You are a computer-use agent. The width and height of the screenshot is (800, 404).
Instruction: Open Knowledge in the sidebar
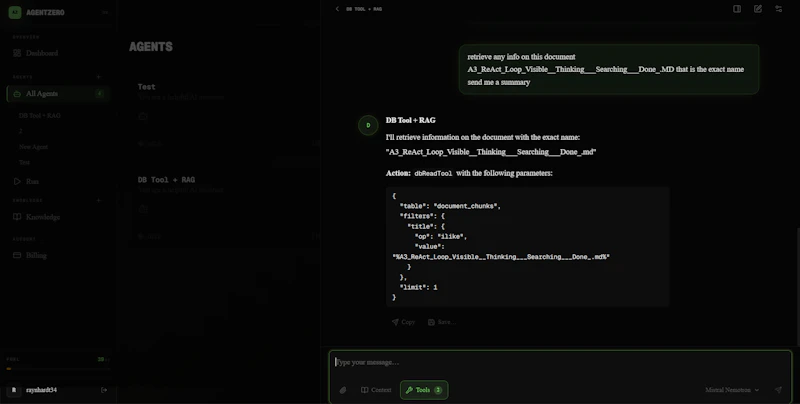[x=57, y=217]
